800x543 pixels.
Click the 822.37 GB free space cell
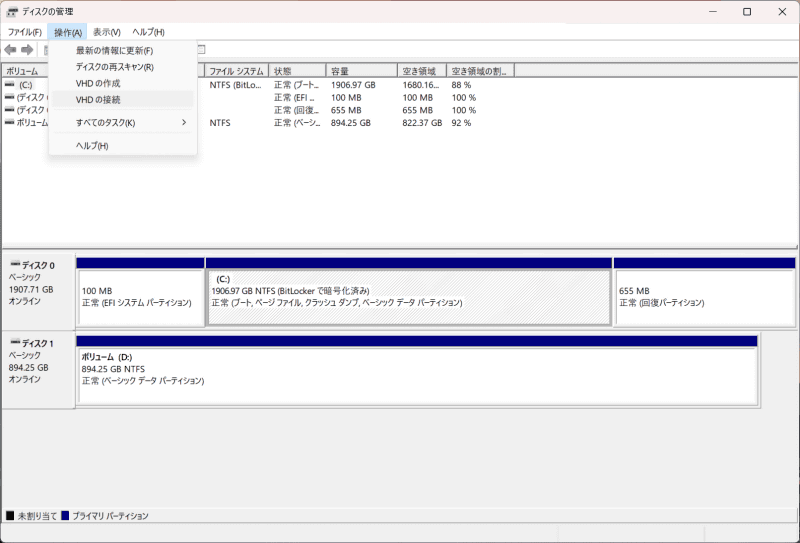point(422,123)
